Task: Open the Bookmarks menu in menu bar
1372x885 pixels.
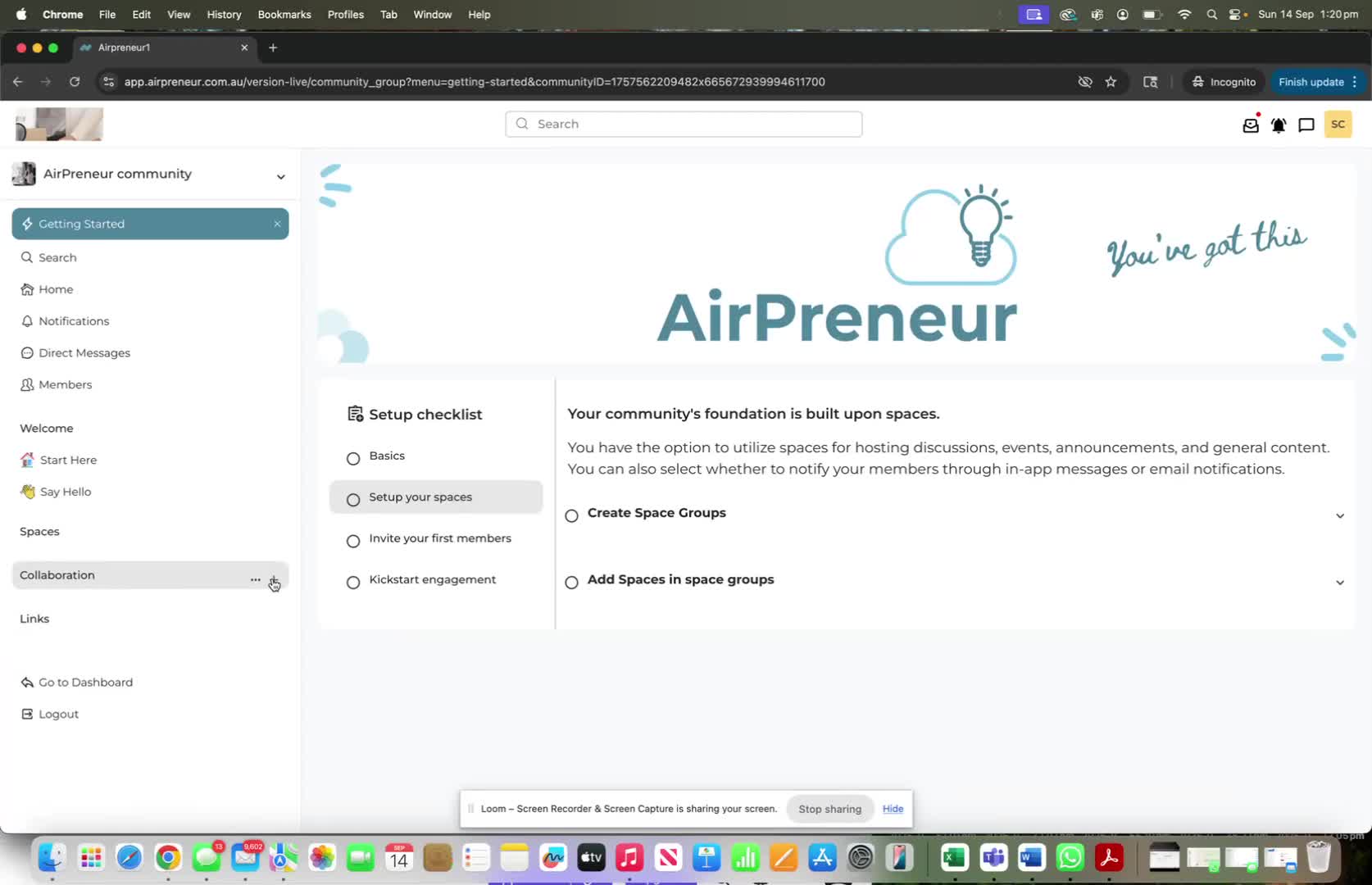Action: [x=284, y=14]
